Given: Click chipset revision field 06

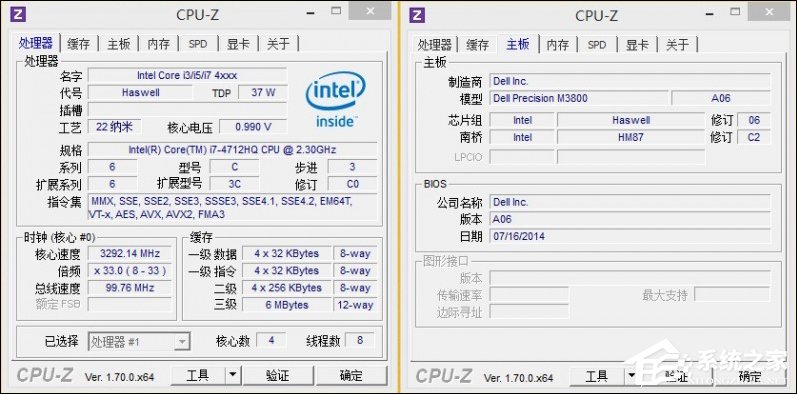Looking at the screenshot, I should pos(754,120).
